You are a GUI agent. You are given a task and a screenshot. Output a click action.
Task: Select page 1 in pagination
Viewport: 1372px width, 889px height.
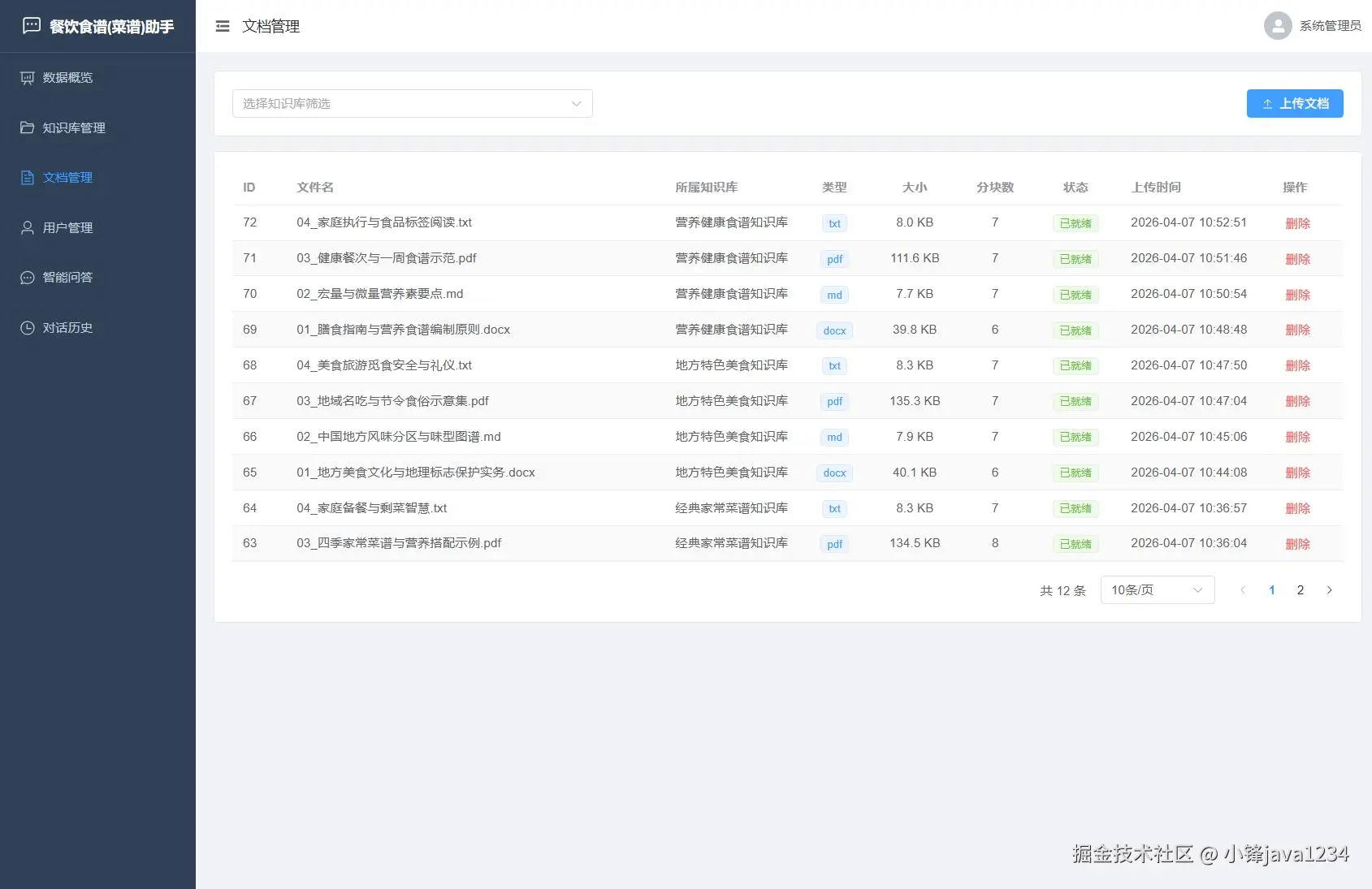1272,590
